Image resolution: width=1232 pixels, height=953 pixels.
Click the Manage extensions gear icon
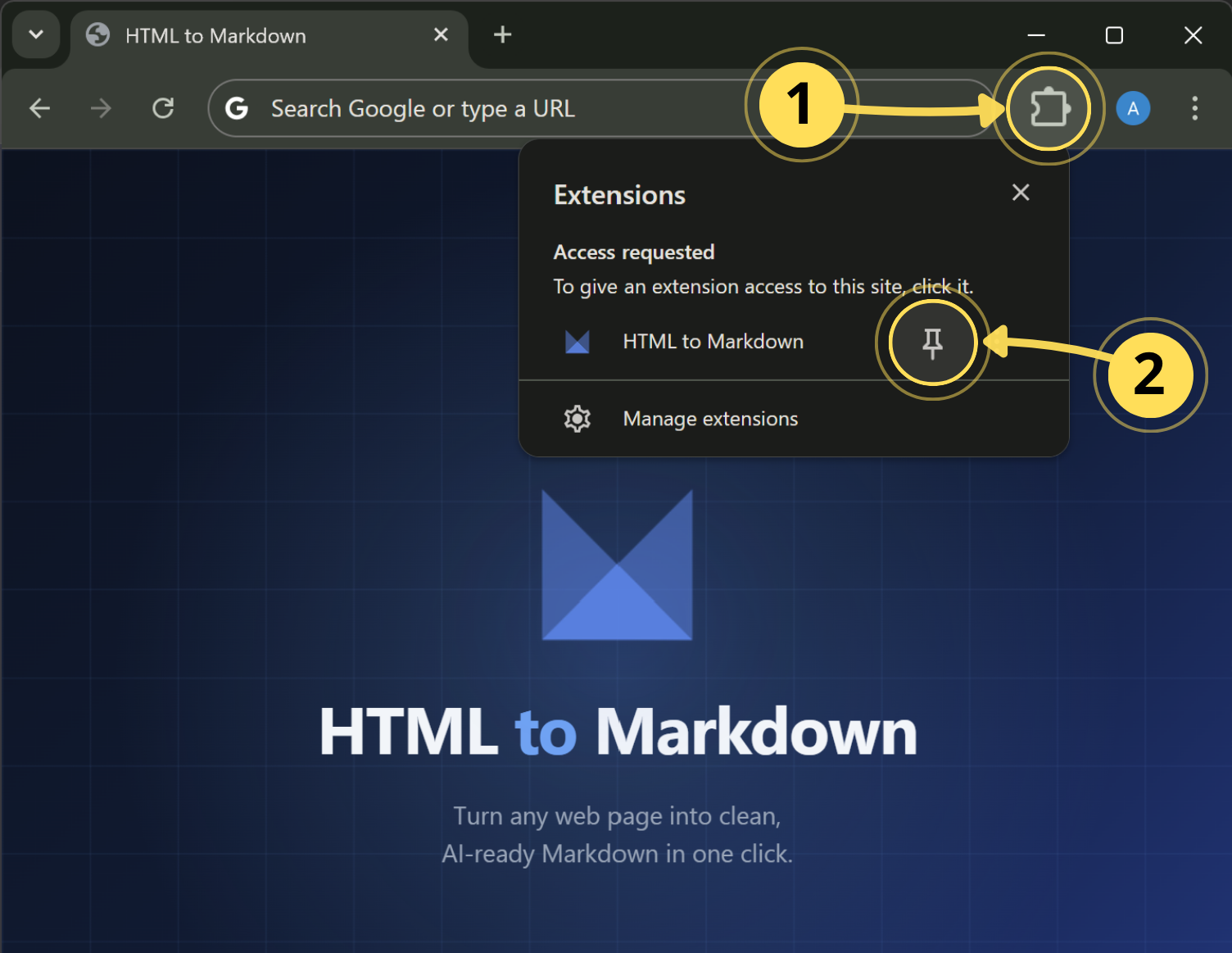[577, 418]
